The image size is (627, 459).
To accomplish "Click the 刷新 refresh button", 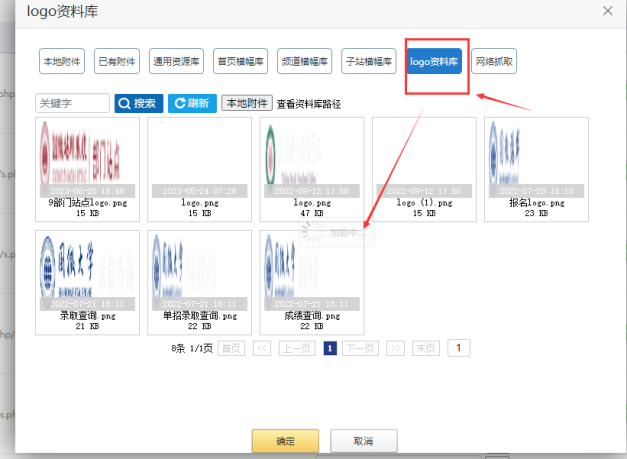I will point(191,103).
